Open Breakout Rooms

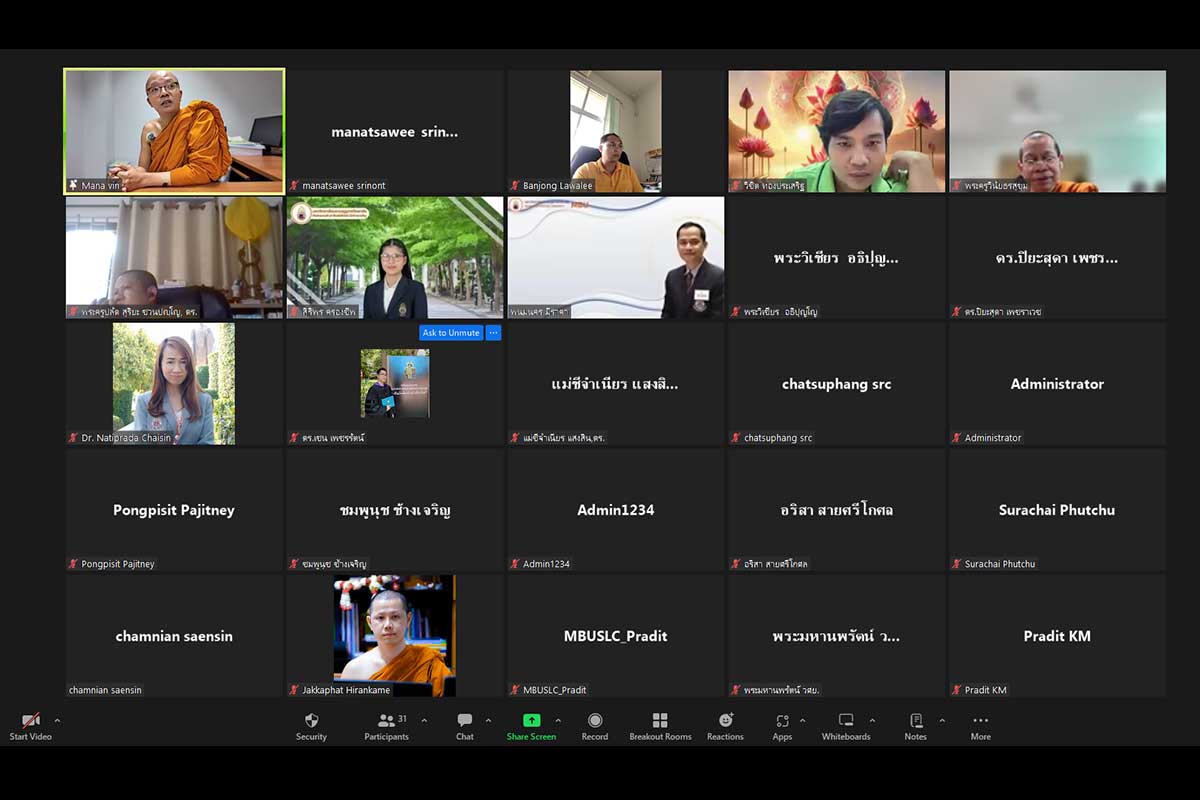[x=660, y=726]
